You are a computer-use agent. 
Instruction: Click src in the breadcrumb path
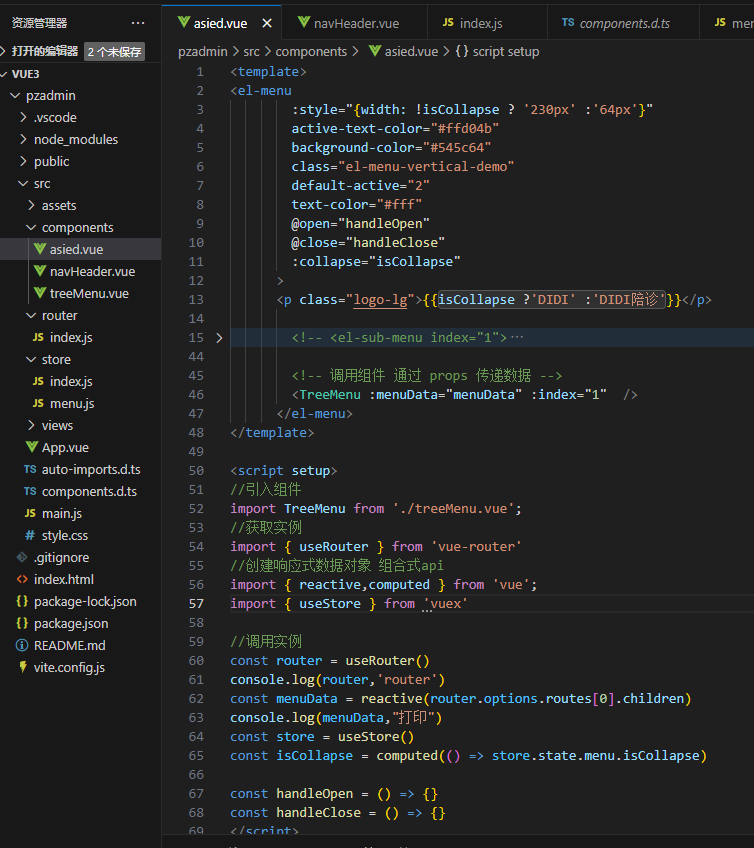(x=252, y=51)
